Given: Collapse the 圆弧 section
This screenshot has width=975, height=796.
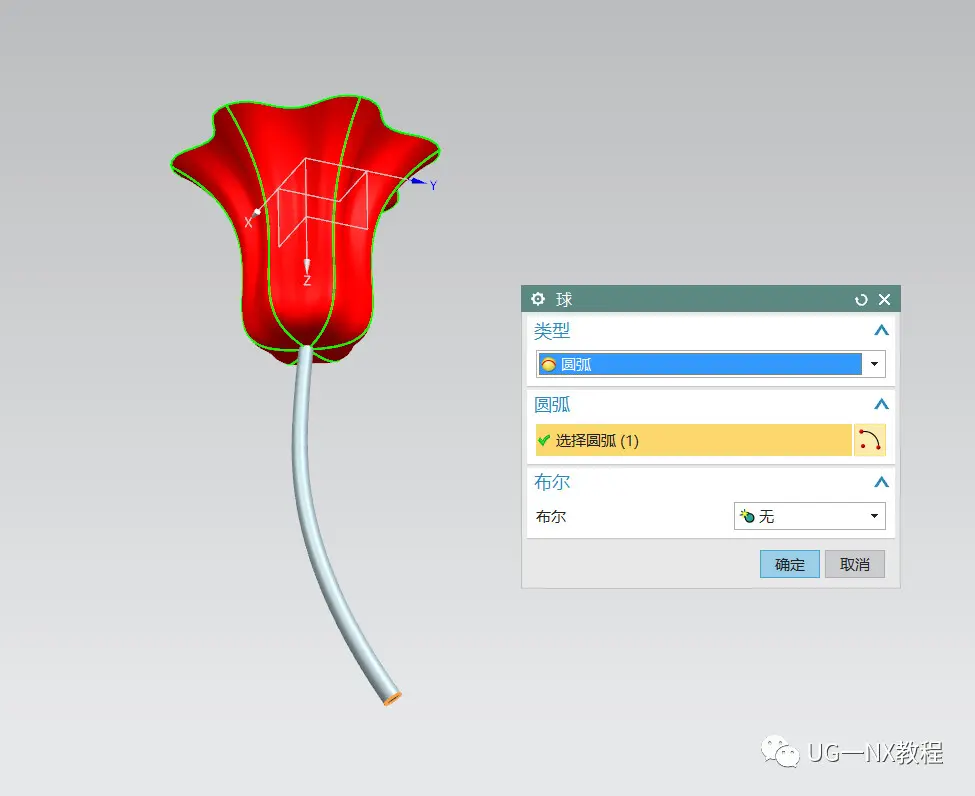Looking at the screenshot, I should click(x=881, y=404).
